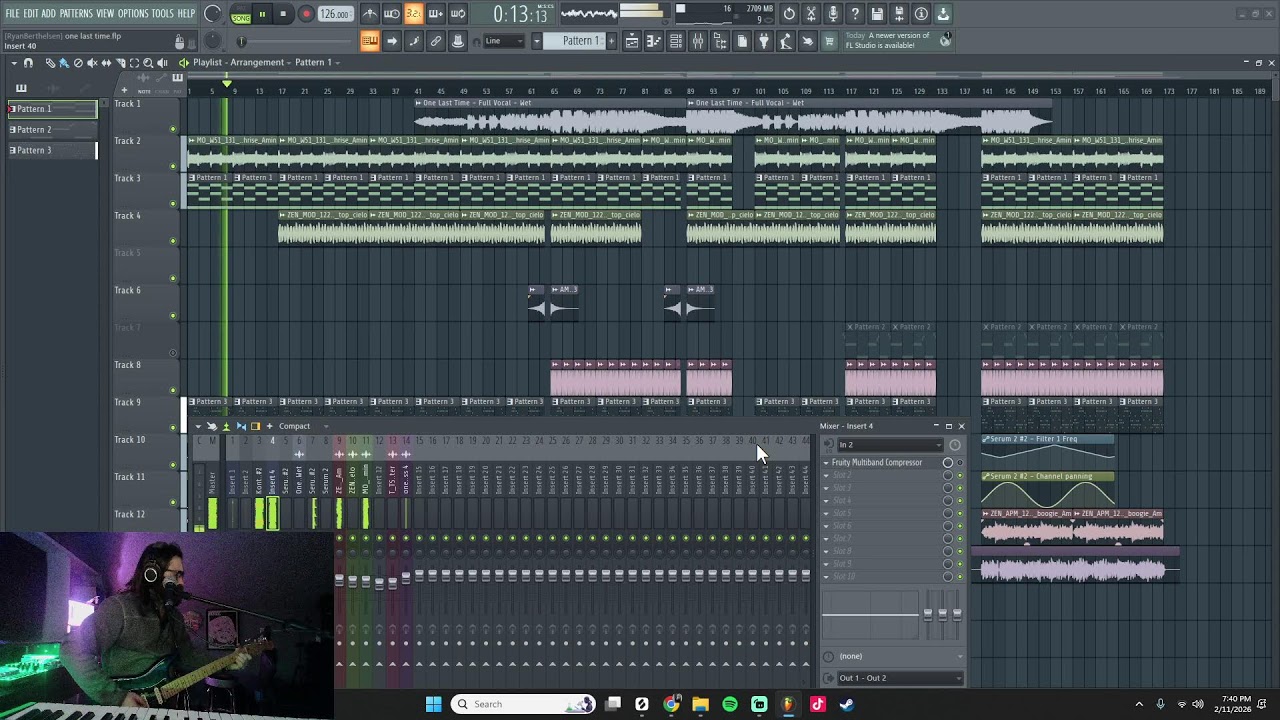Open the playlist Pattern 1 breadcrumb dropdown

317,62
